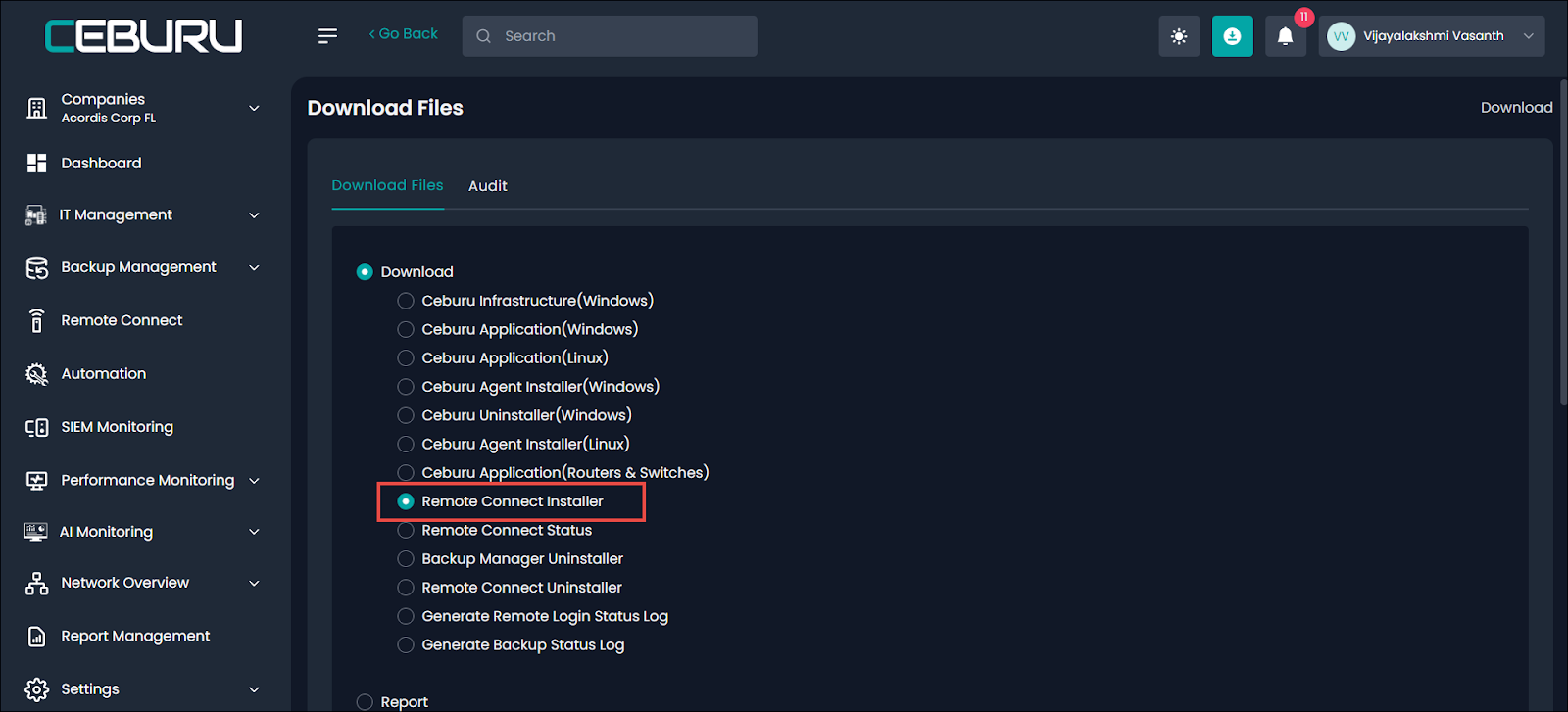Screen dimensions: 1568x712
Task: Select Remote Connect Uninstaller radio button
Action: (x=406, y=588)
